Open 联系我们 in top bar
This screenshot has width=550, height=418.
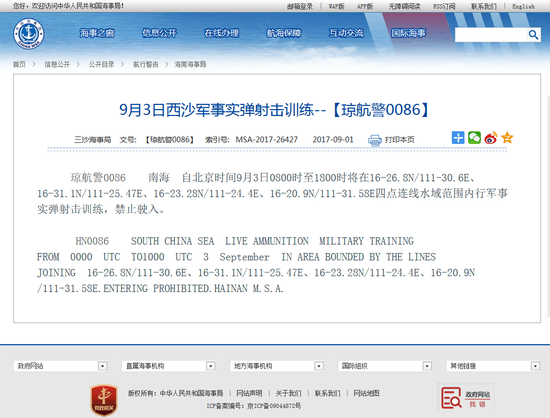coord(483,6)
